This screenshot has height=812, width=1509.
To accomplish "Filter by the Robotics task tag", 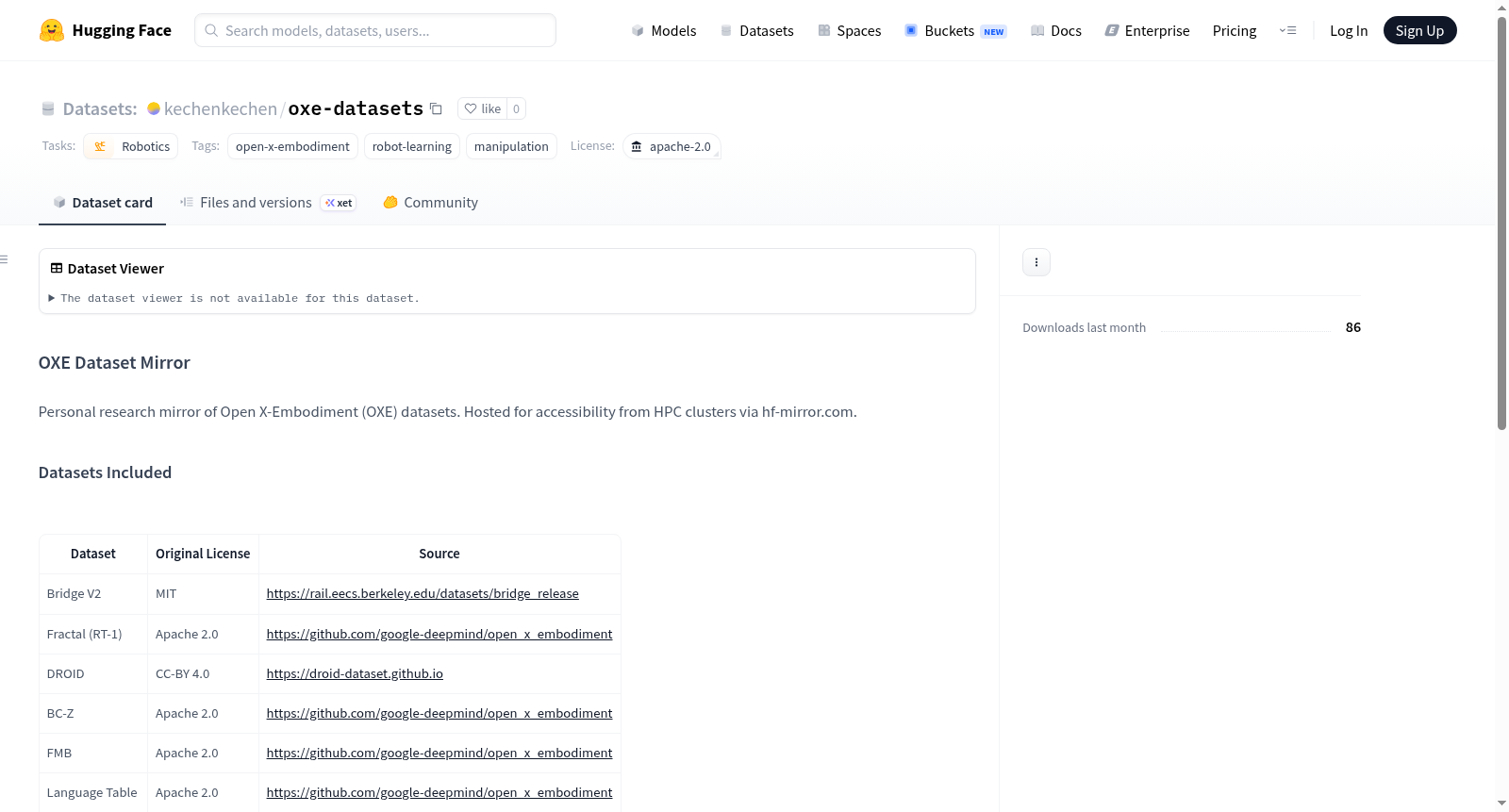I will [131, 146].
